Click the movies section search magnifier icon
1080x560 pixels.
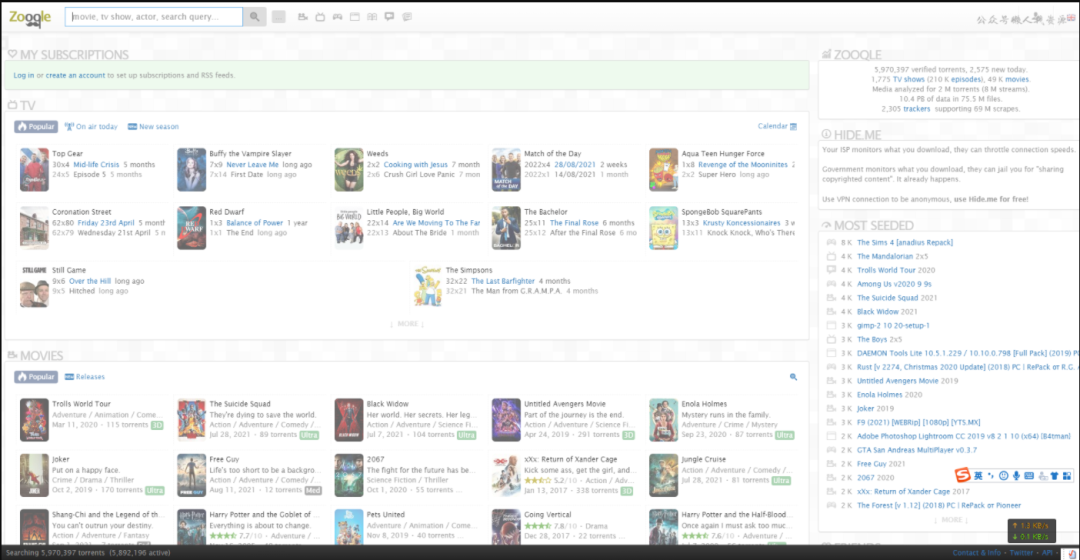(x=793, y=377)
